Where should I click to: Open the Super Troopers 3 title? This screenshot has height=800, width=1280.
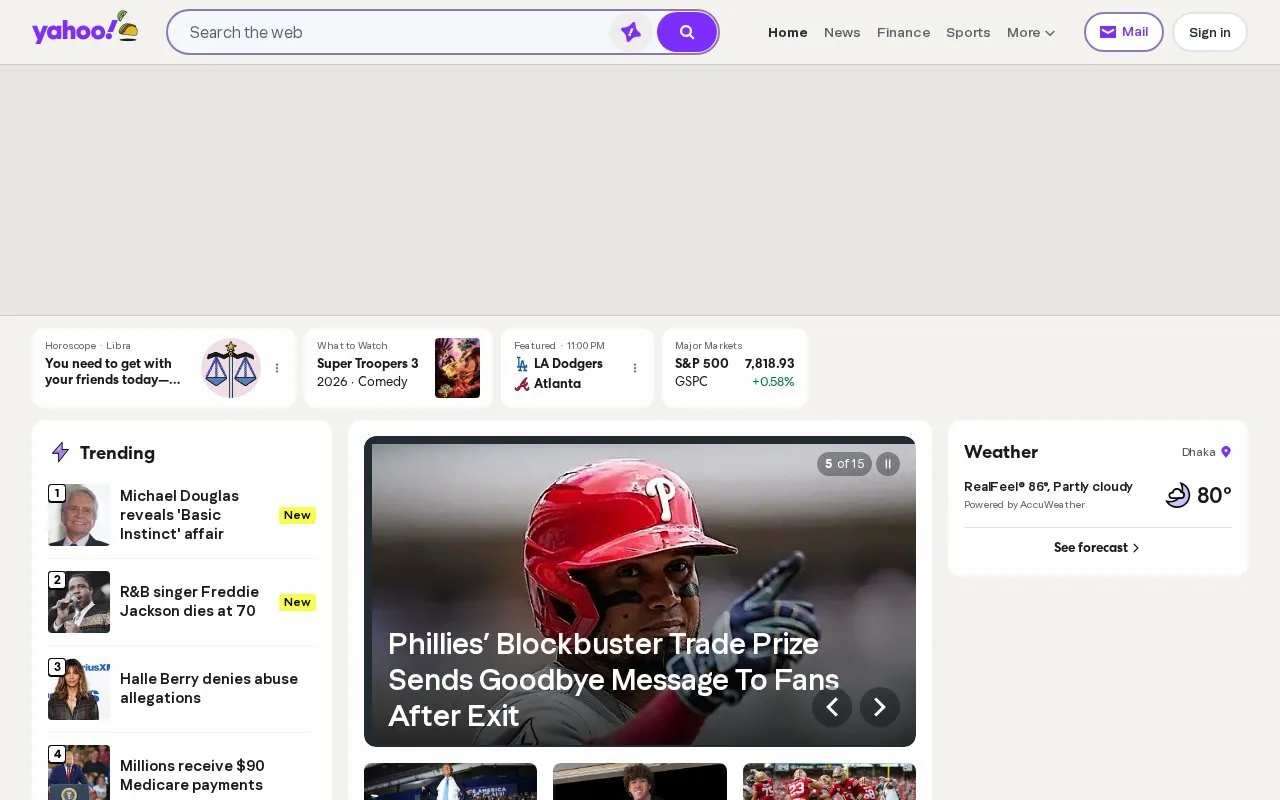pyautogui.click(x=368, y=364)
